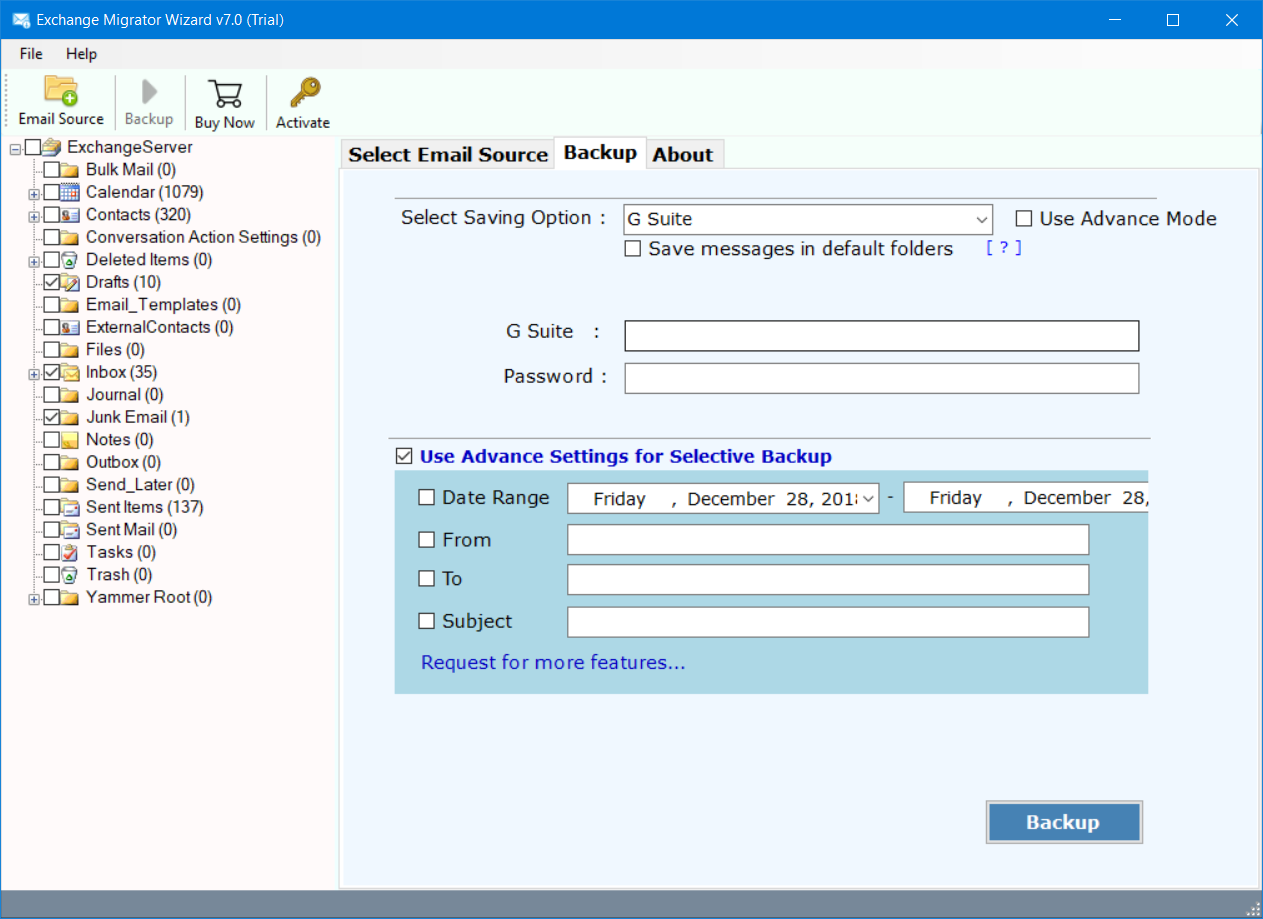Open the Help menu
The width and height of the screenshot is (1263, 919).
coord(82,53)
